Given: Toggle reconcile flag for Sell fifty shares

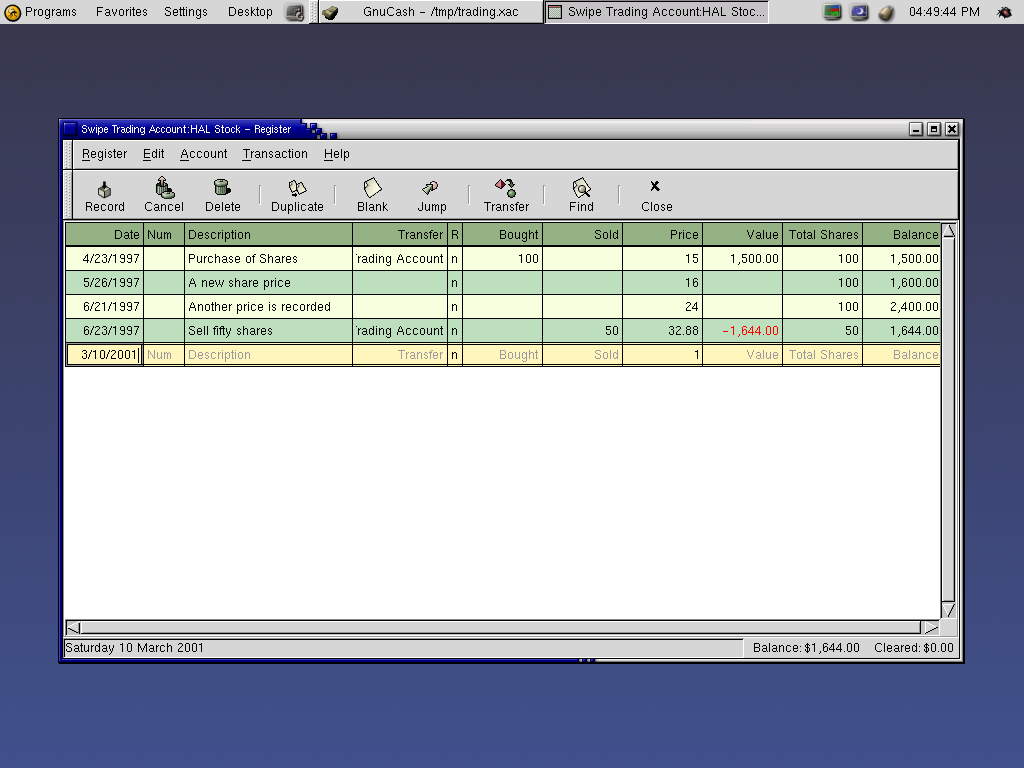Looking at the screenshot, I should (x=455, y=331).
